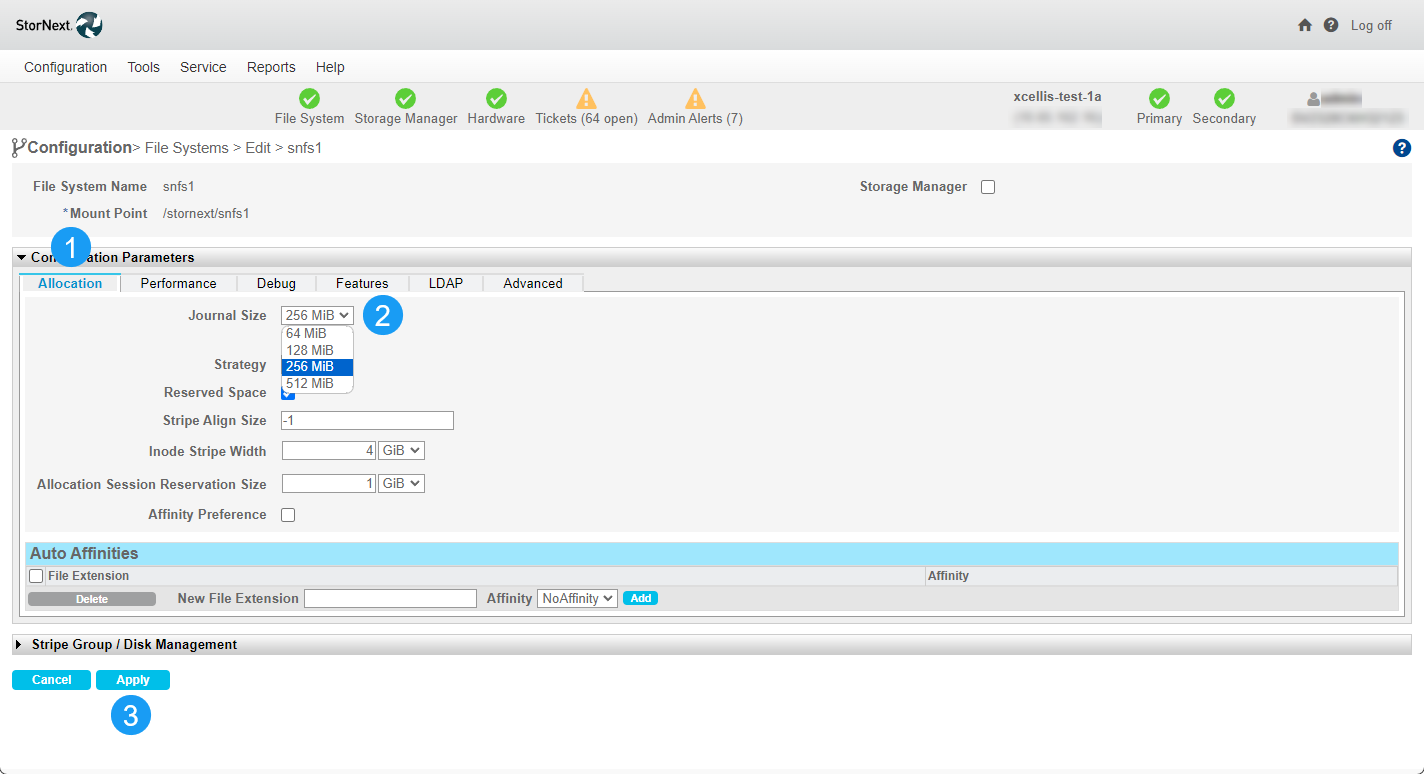Click the Hardware status check icon
The width and height of the screenshot is (1424, 774).
[496, 99]
